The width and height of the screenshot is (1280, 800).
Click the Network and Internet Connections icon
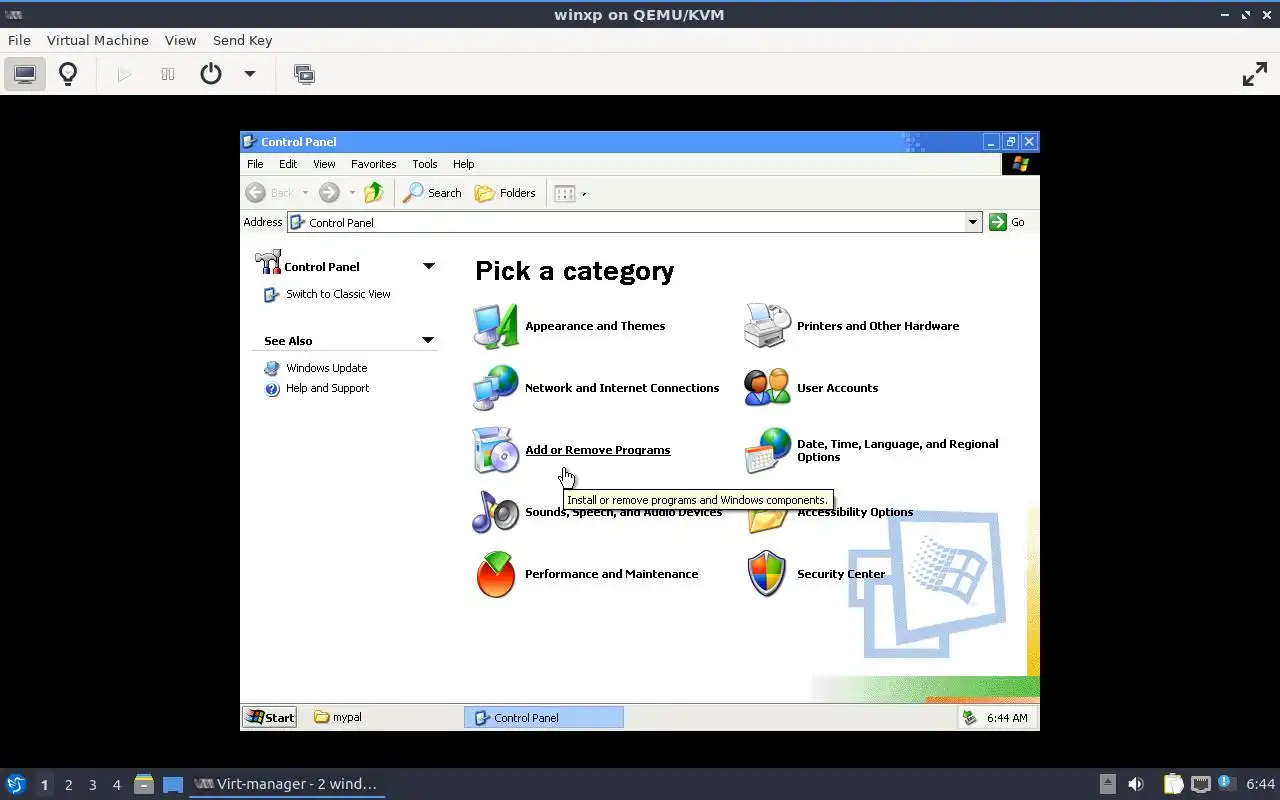click(496, 388)
